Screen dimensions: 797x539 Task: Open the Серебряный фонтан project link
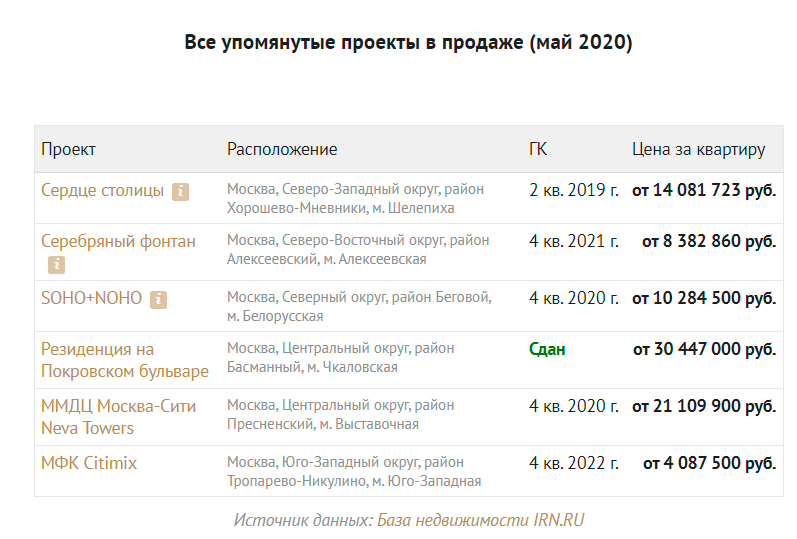tap(118, 241)
